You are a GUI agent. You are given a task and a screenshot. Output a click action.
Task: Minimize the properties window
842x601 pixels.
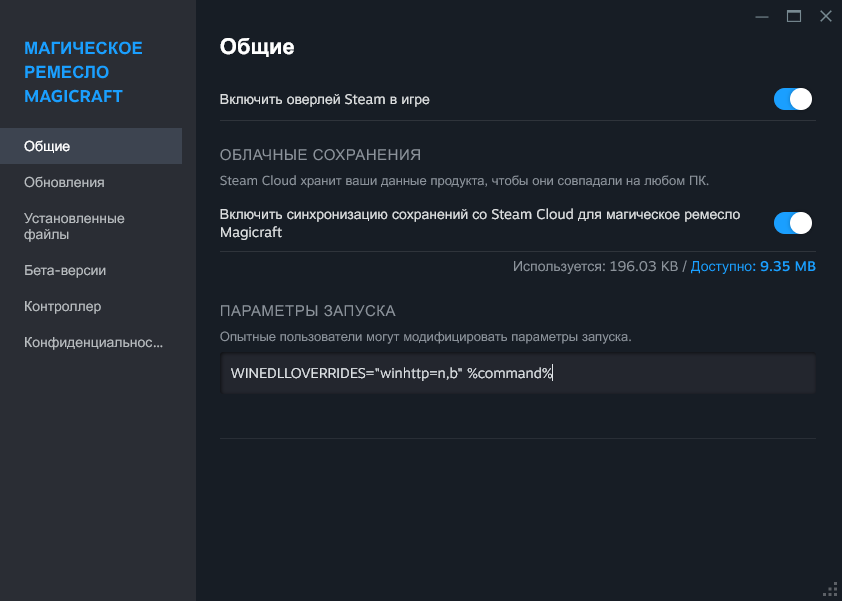764,16
